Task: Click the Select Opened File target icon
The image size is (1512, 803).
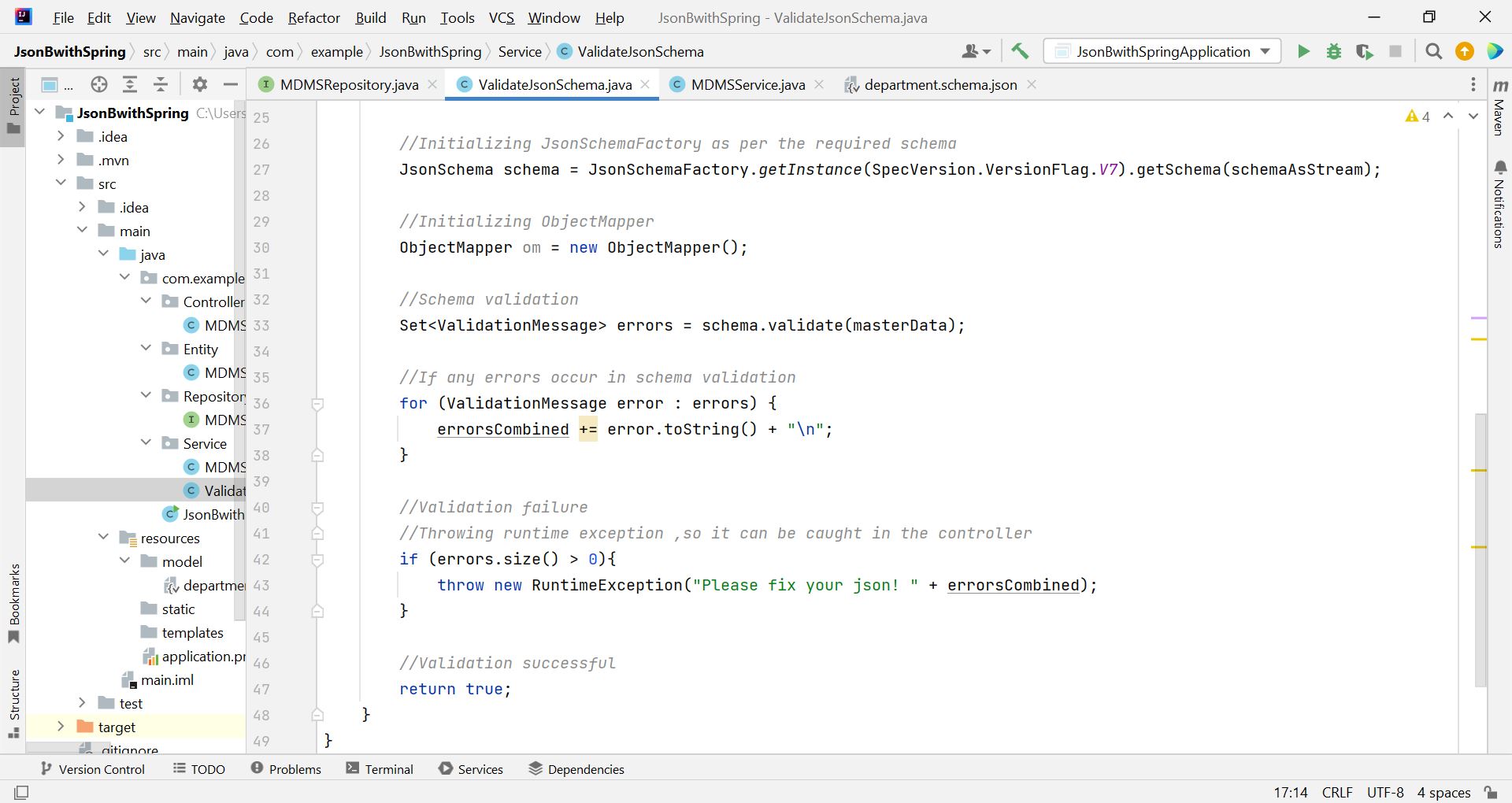Action: 98,85
